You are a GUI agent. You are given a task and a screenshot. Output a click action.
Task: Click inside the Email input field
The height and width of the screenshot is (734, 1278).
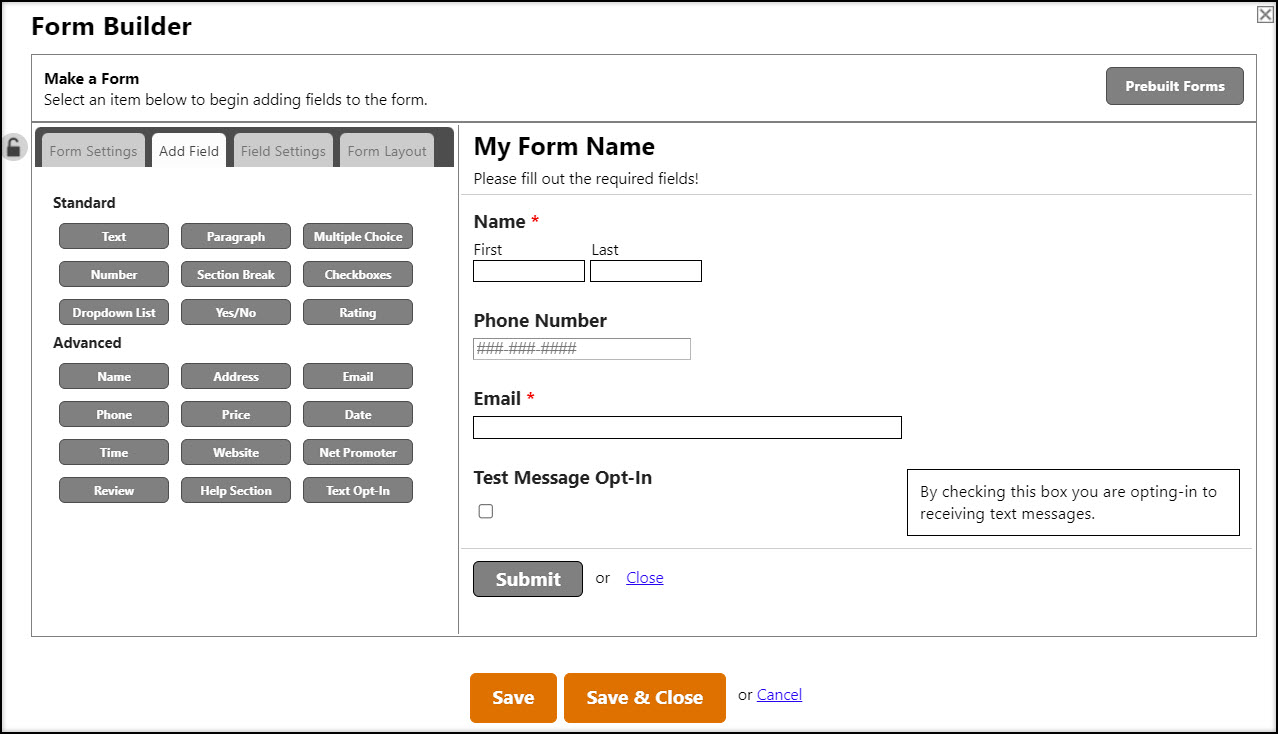[x=686, y=427]
